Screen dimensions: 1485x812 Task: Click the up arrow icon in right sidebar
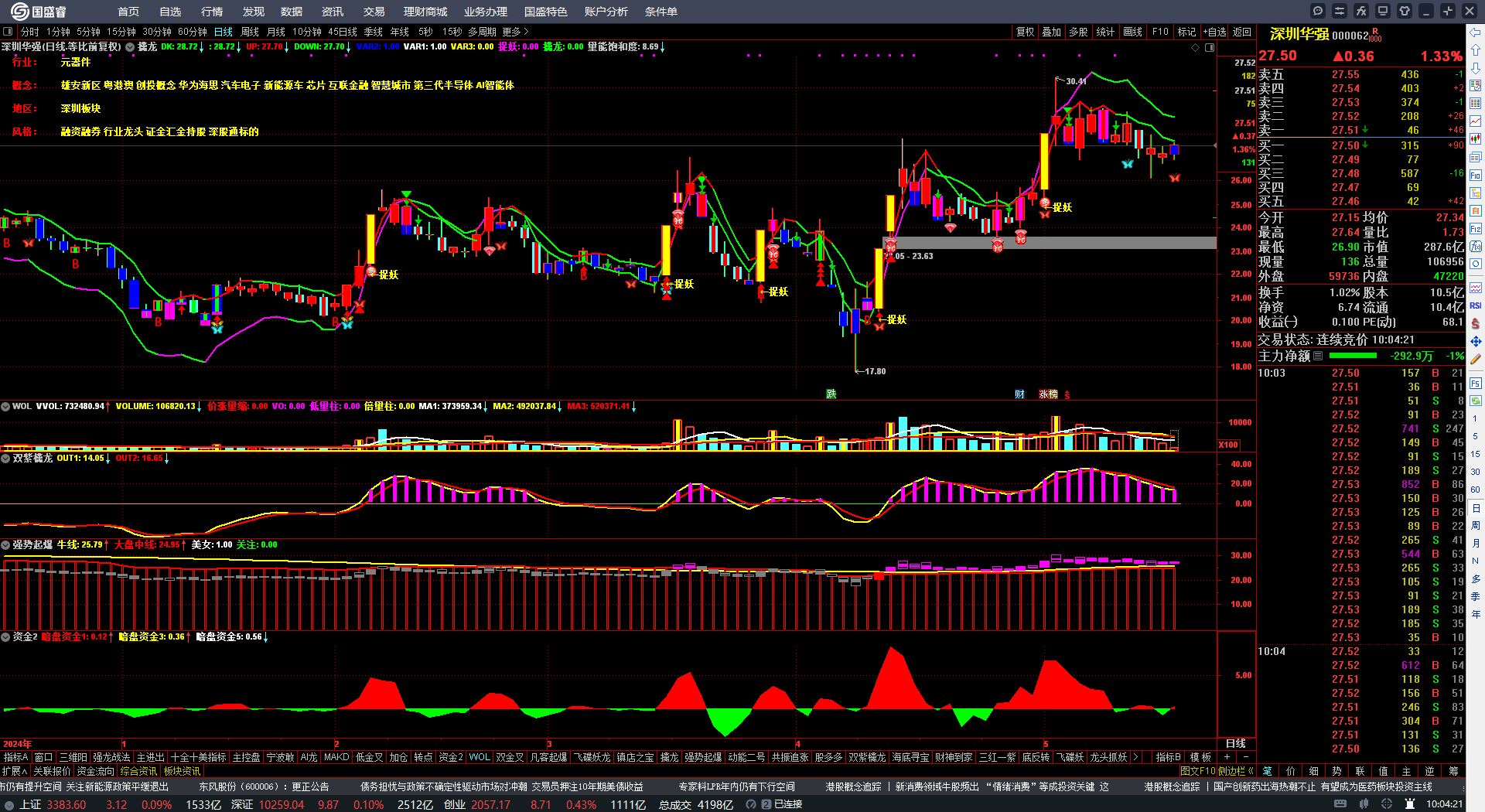pyautogui.click(x=1476, y=50)
